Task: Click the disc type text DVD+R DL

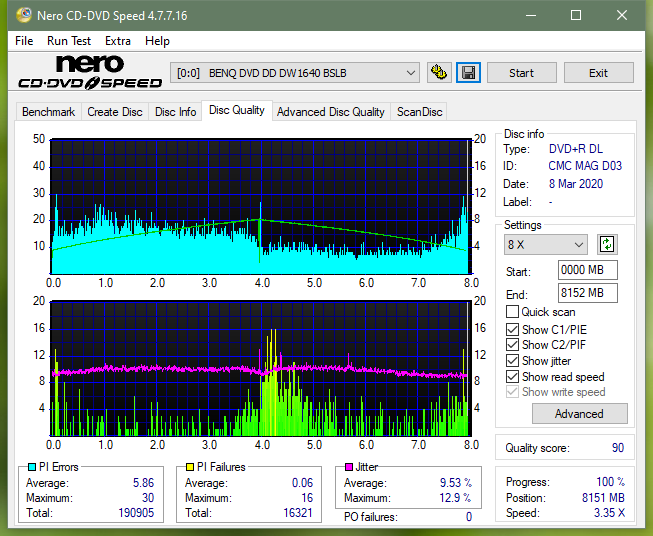Action: pyautogui.click(x=576, y=149)
